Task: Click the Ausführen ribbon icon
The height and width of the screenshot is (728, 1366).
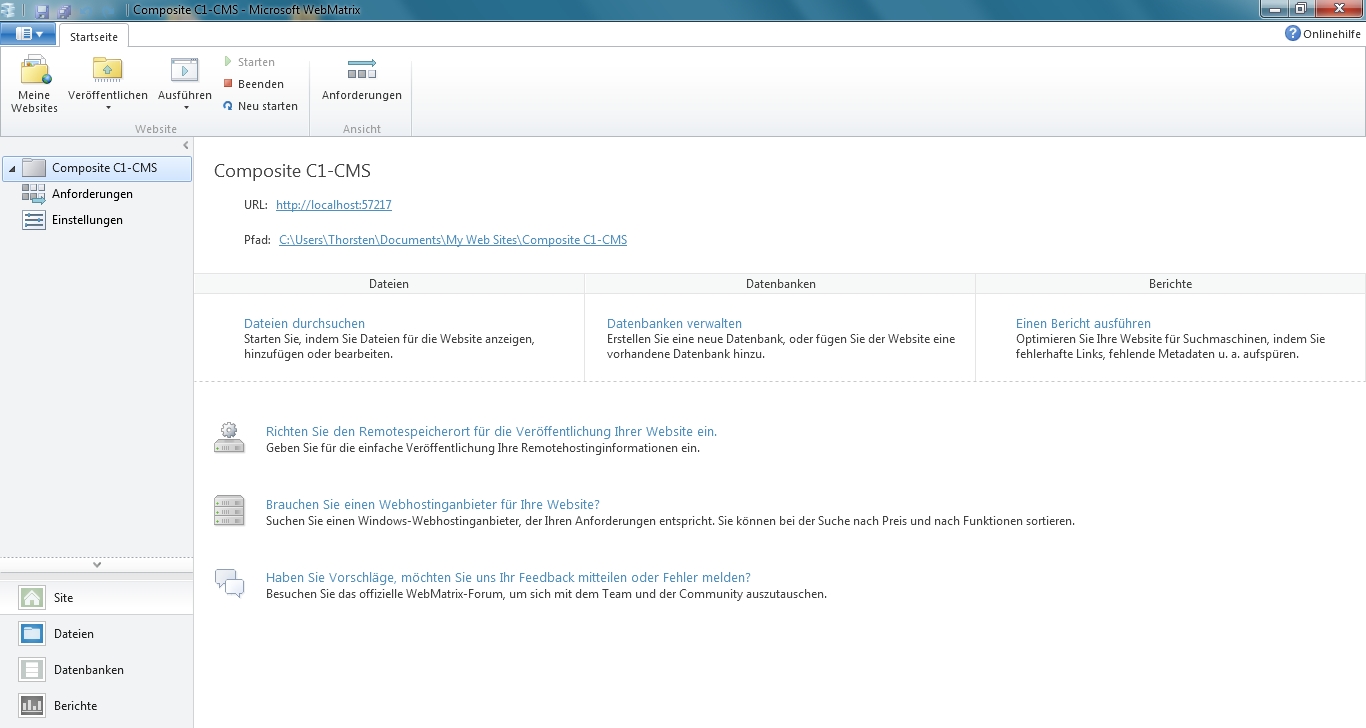Action: click(185, 70)
